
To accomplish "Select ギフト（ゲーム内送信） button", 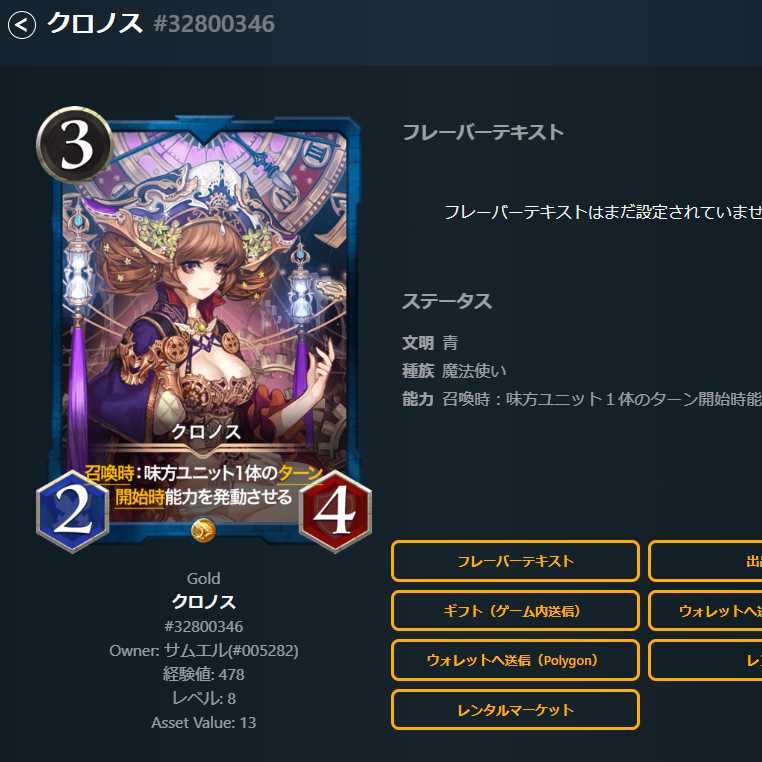I will [515, 611].
